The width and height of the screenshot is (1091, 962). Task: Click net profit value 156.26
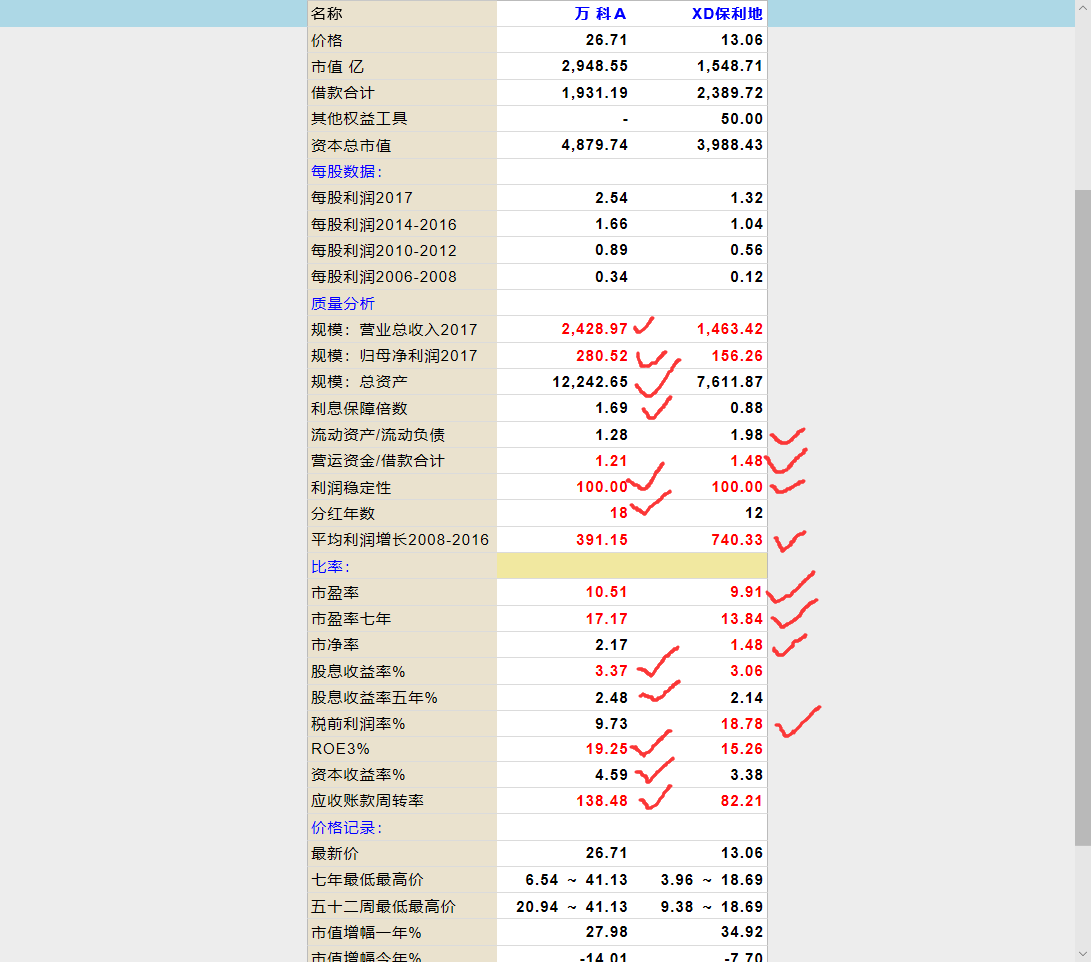coord(737,356)
